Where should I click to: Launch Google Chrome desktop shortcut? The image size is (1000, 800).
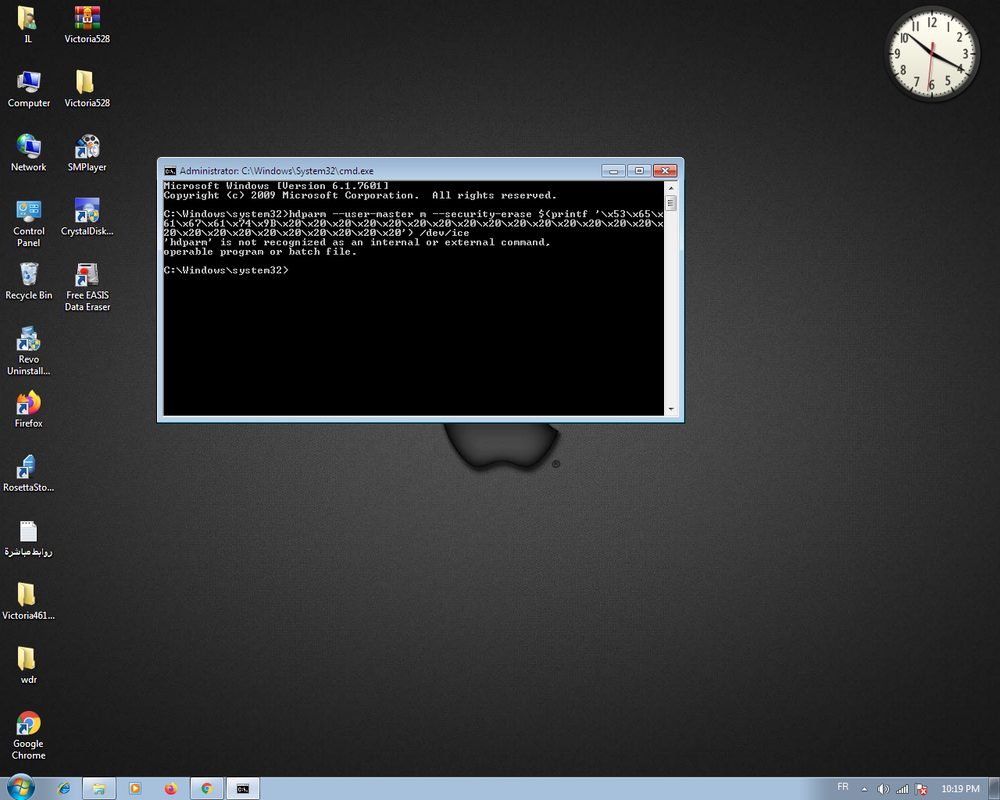tap(29, 736)
